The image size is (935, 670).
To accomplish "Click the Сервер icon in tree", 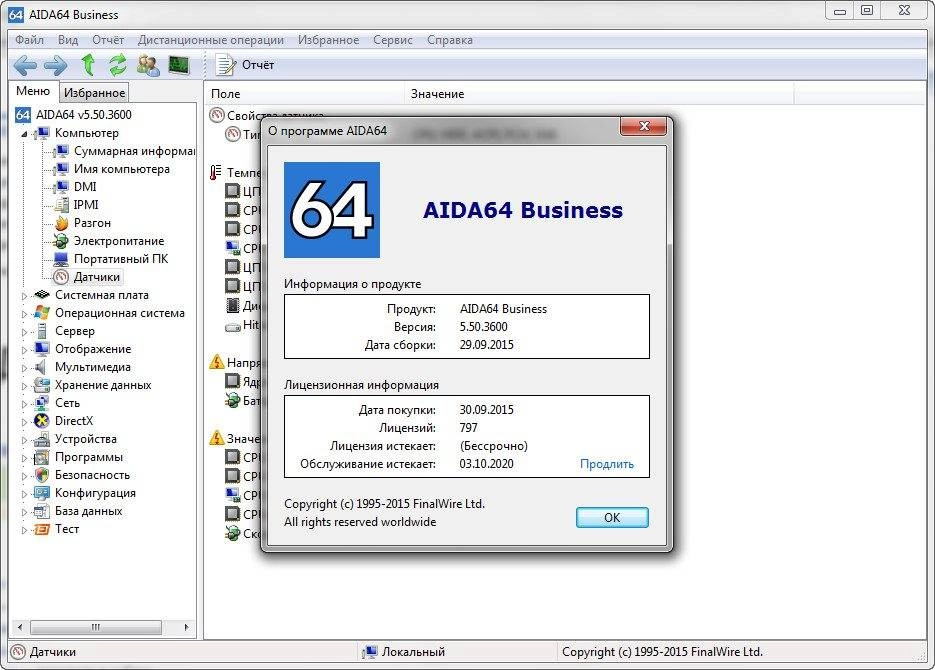I will (42, 331).
